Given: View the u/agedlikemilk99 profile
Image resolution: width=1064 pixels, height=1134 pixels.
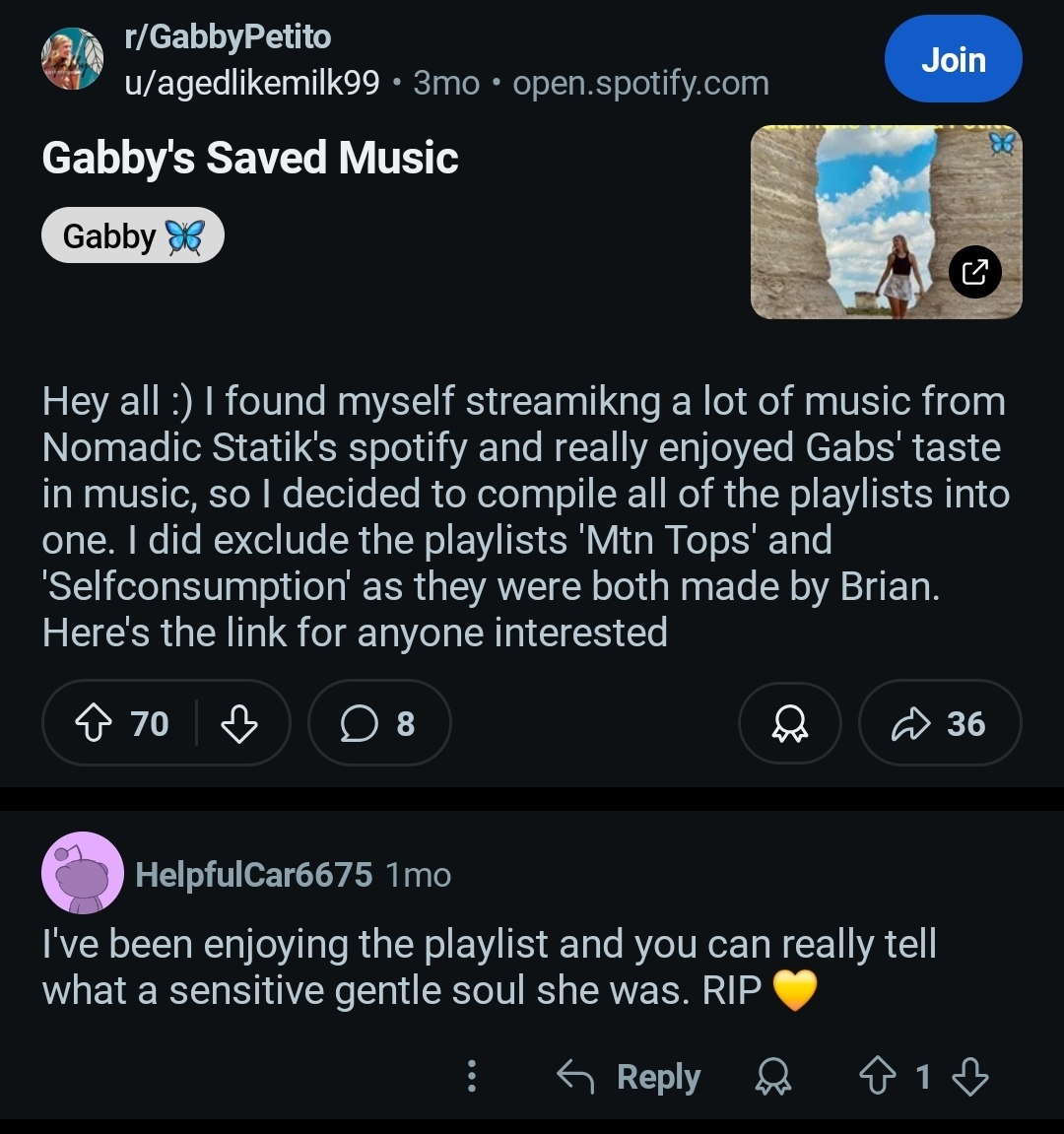Looking at the screenshot, I should click(251, 83).
